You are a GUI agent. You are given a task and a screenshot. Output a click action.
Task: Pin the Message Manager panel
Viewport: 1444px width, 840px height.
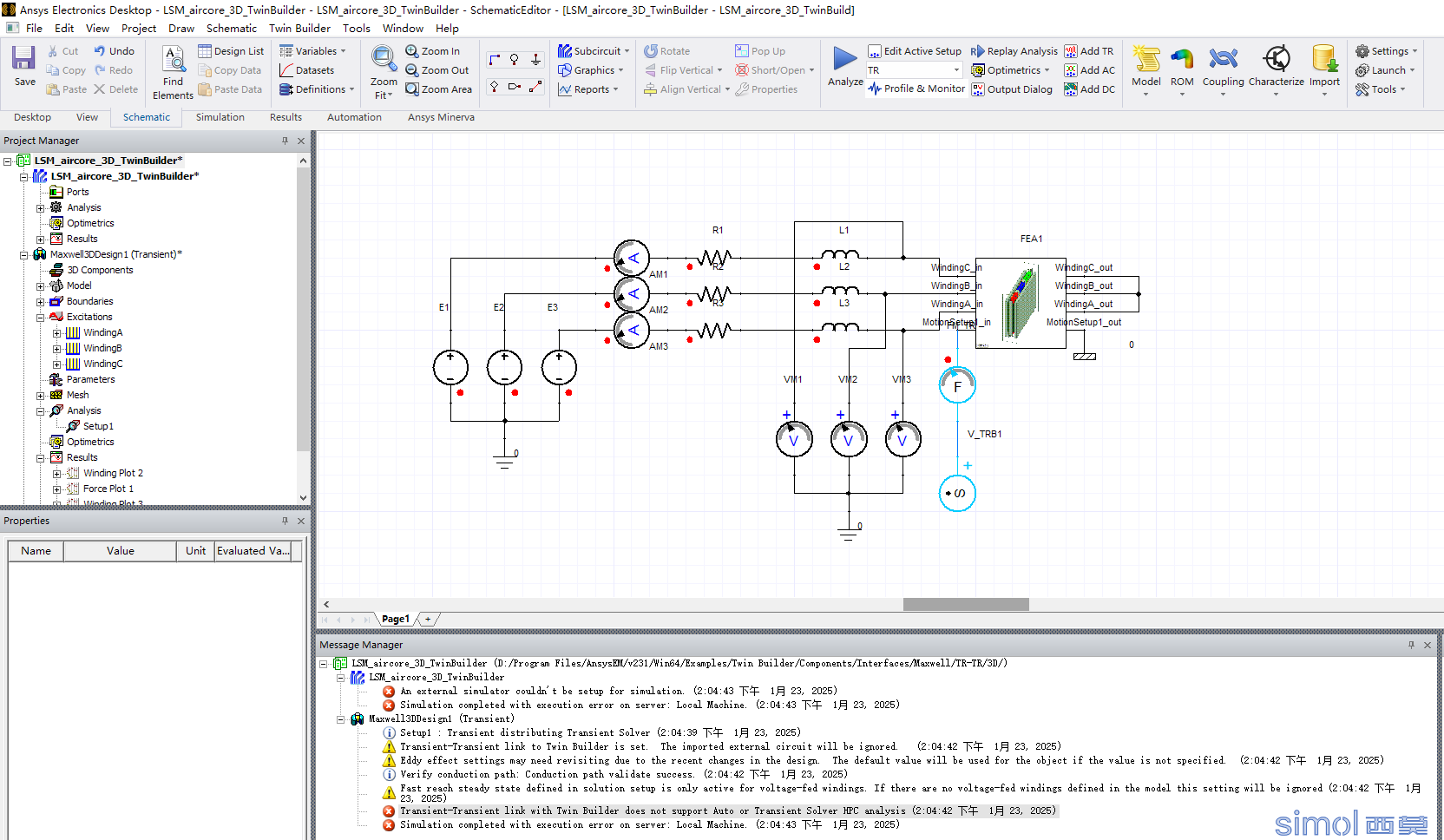click(x=1411, y=645)
